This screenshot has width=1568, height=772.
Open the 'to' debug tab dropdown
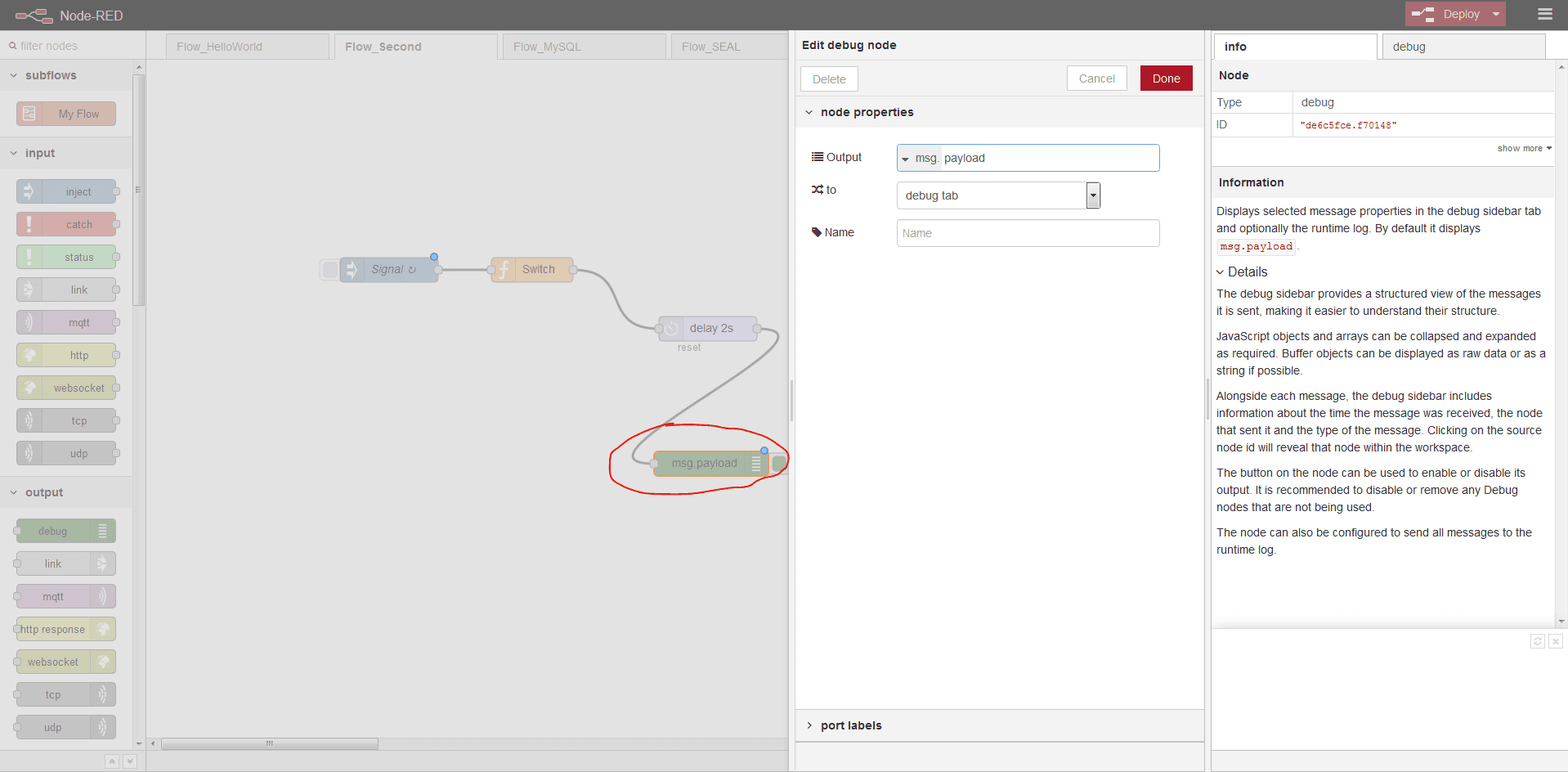click(x=998, y=195)
